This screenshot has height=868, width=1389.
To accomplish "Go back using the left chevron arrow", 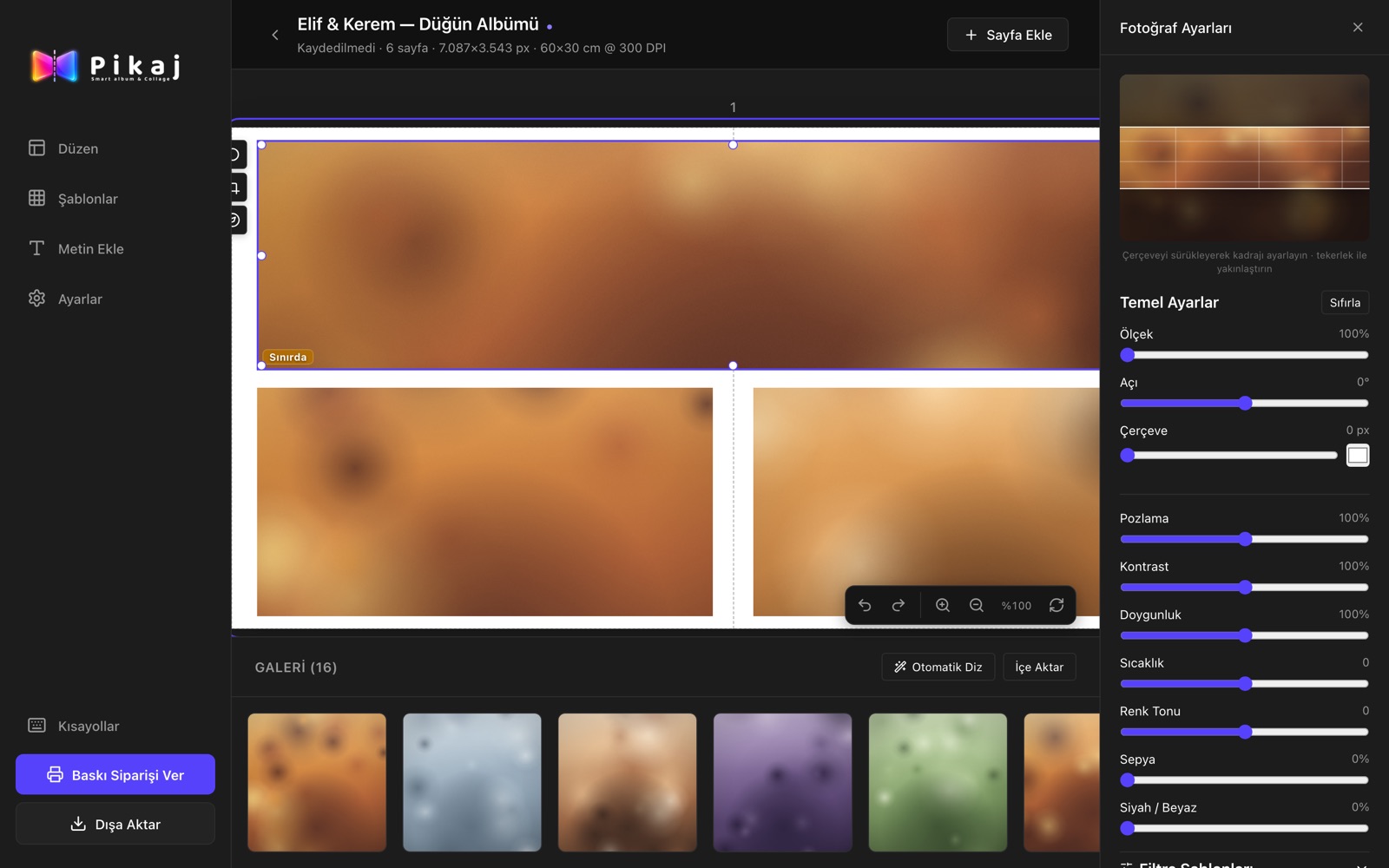I will (275, 35).
